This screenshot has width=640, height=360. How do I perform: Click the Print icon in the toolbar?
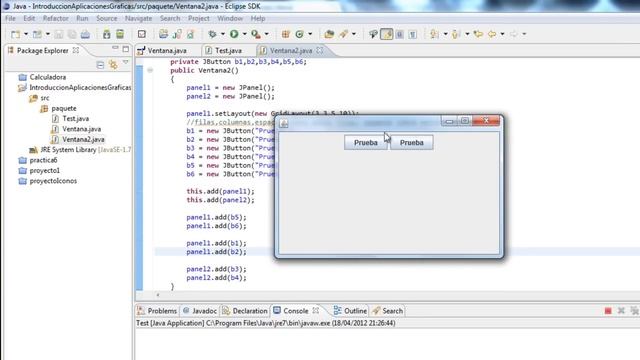pos(85,34)
